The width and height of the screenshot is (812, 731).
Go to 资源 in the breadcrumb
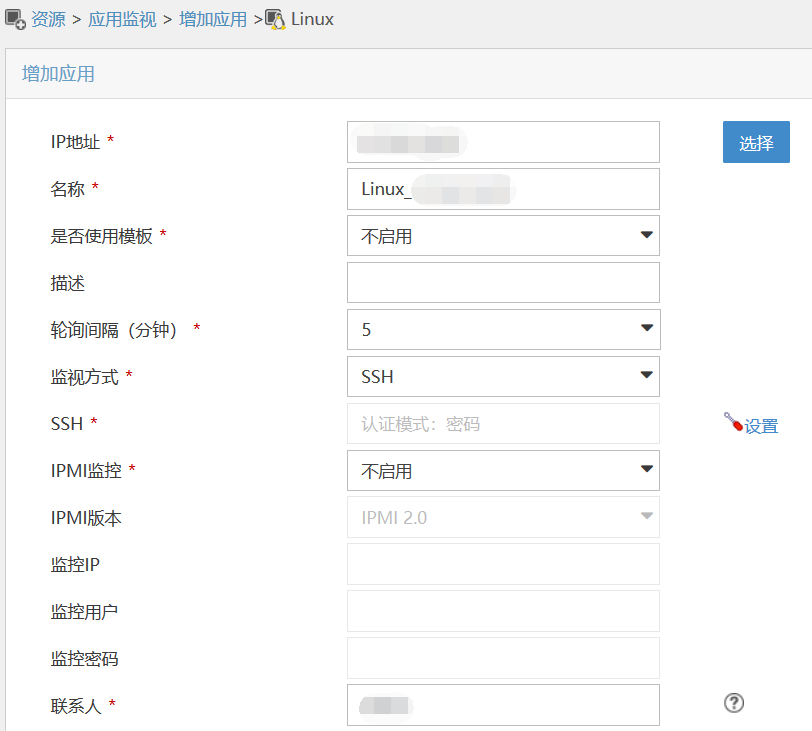coord(48,20)
